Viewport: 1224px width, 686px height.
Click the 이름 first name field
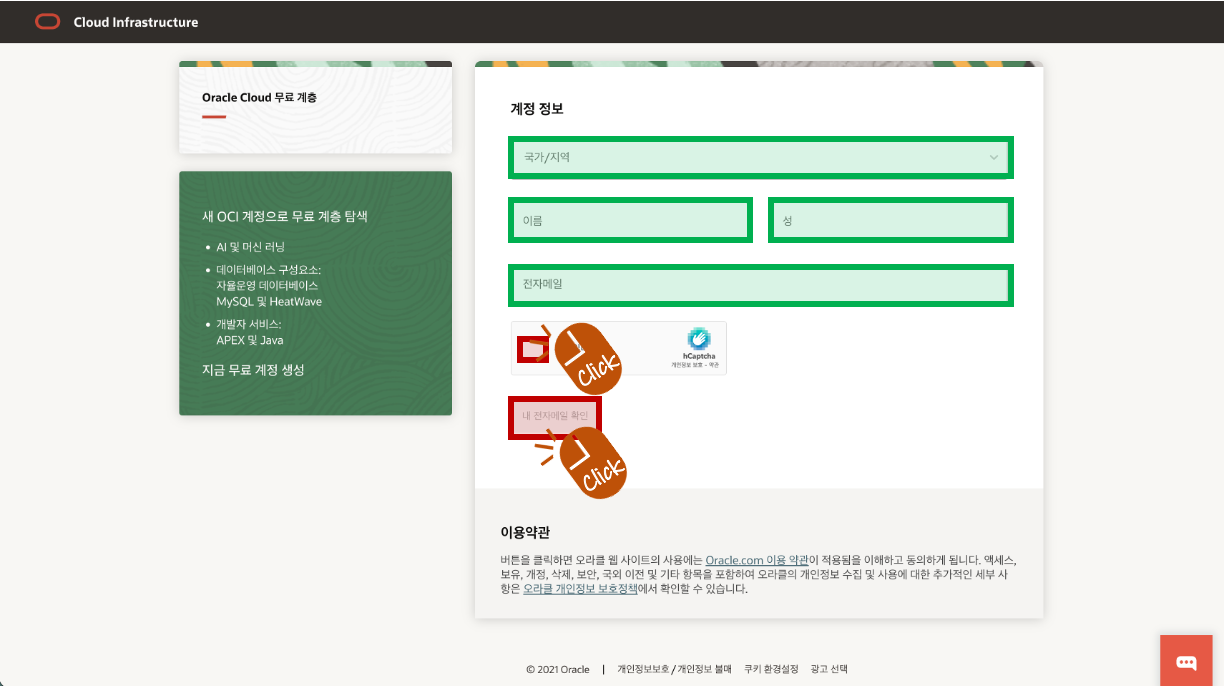click(x=630, y=220)
